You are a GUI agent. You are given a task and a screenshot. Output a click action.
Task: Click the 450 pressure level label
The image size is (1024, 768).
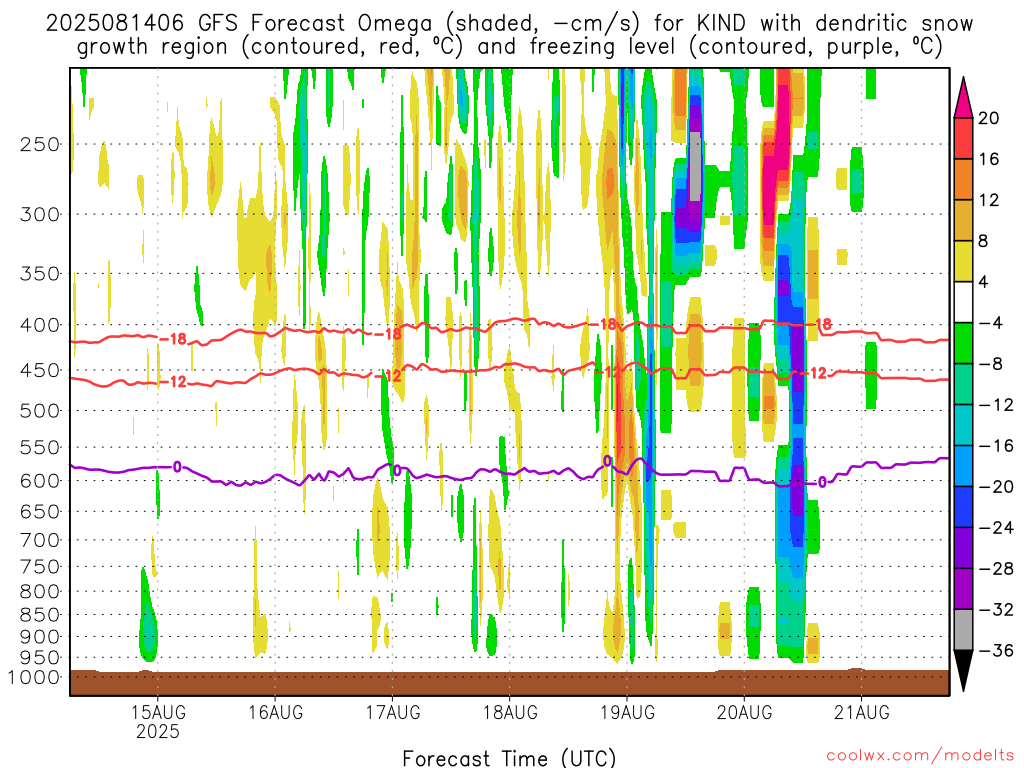(x=40, y=370)
